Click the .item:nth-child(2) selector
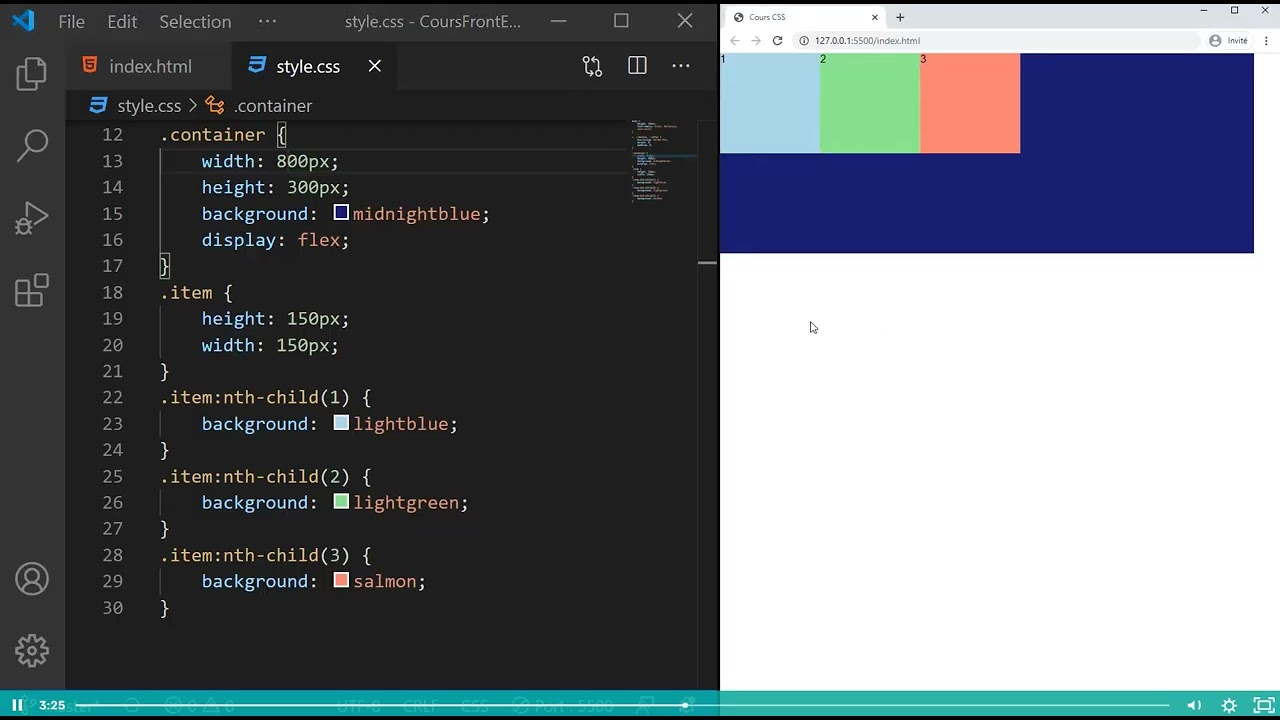The width and height of the screenshot is (1280, 720). (x=255, y=476)
